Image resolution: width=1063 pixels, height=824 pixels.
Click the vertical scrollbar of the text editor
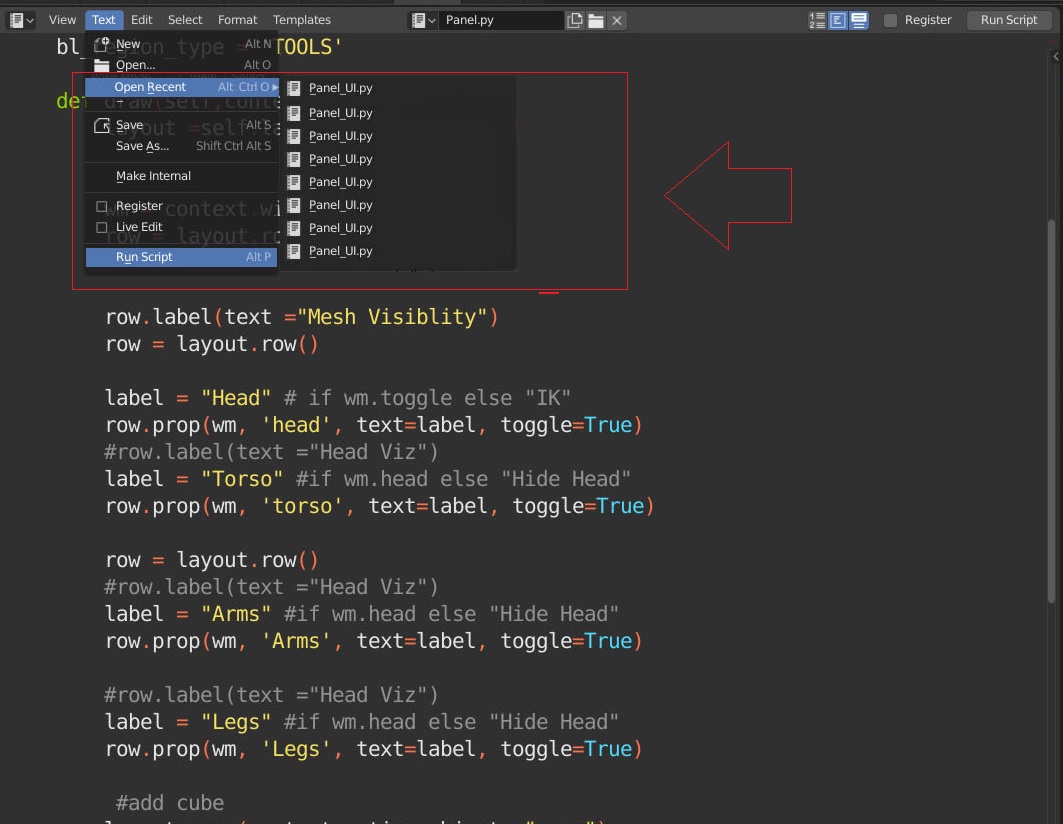coord(1051,411)
